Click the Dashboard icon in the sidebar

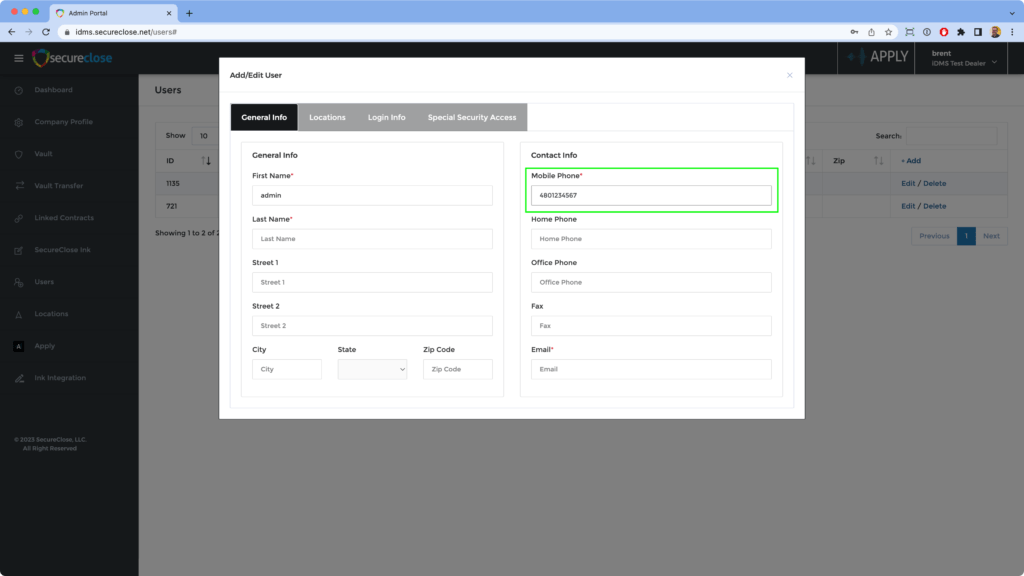click(19, 90)
